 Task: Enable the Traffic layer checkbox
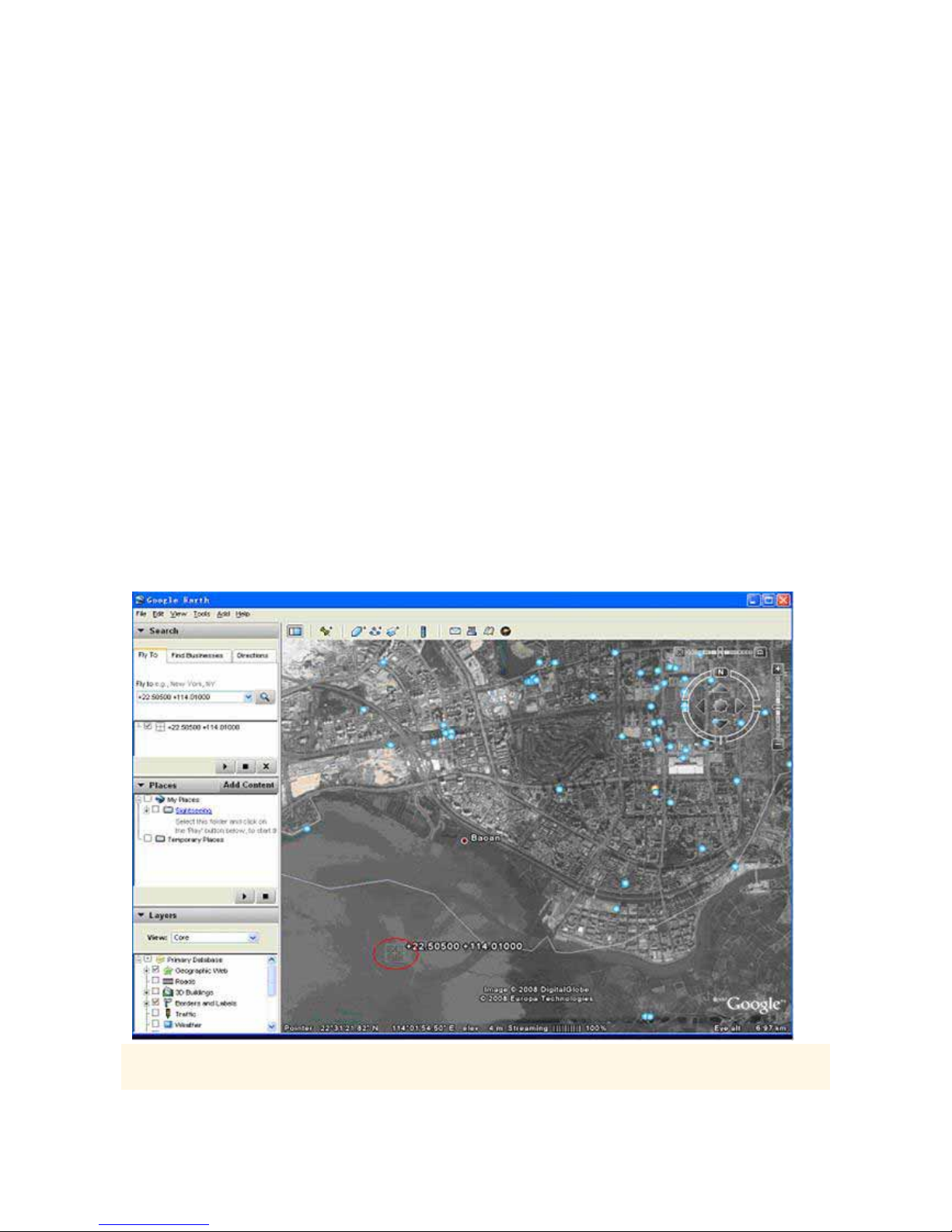point(155,1014)
